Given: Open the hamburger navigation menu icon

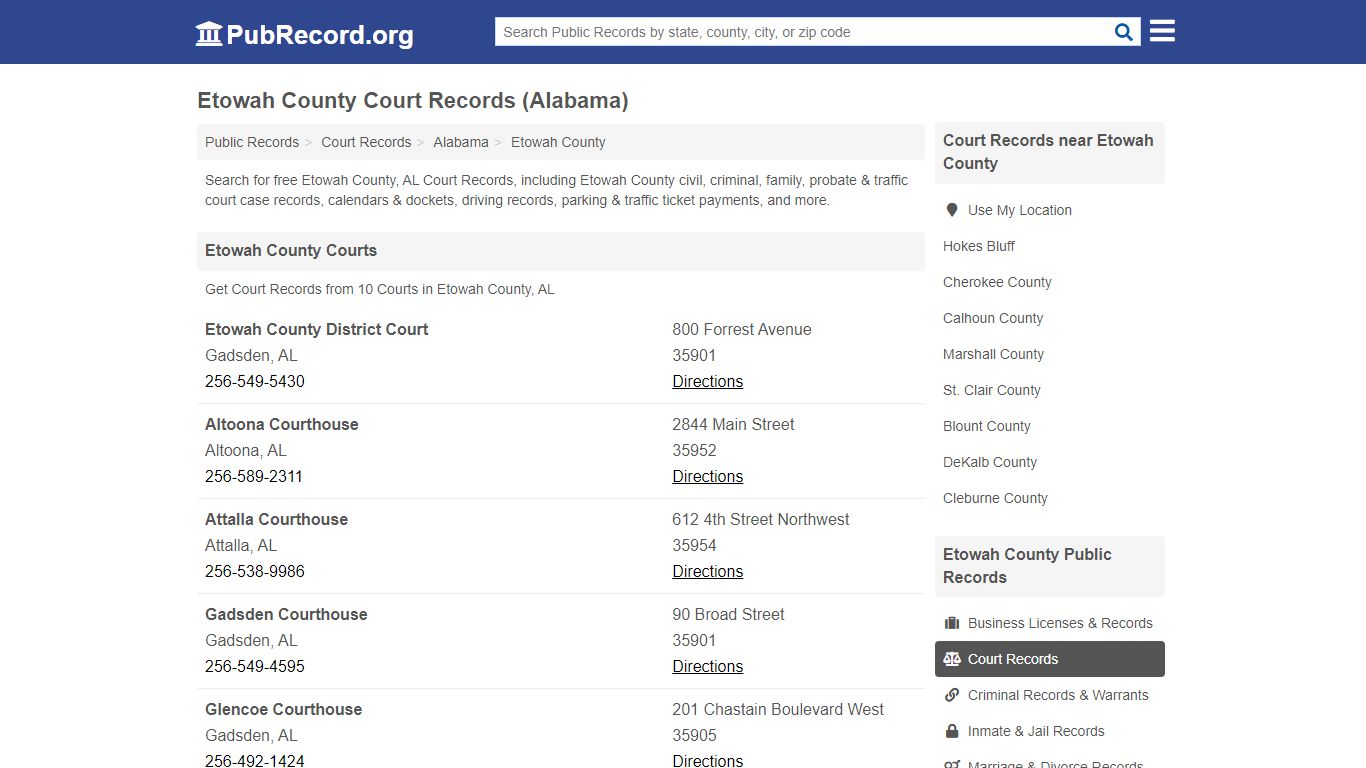Looking at the screenshot, I should 1161,31.
